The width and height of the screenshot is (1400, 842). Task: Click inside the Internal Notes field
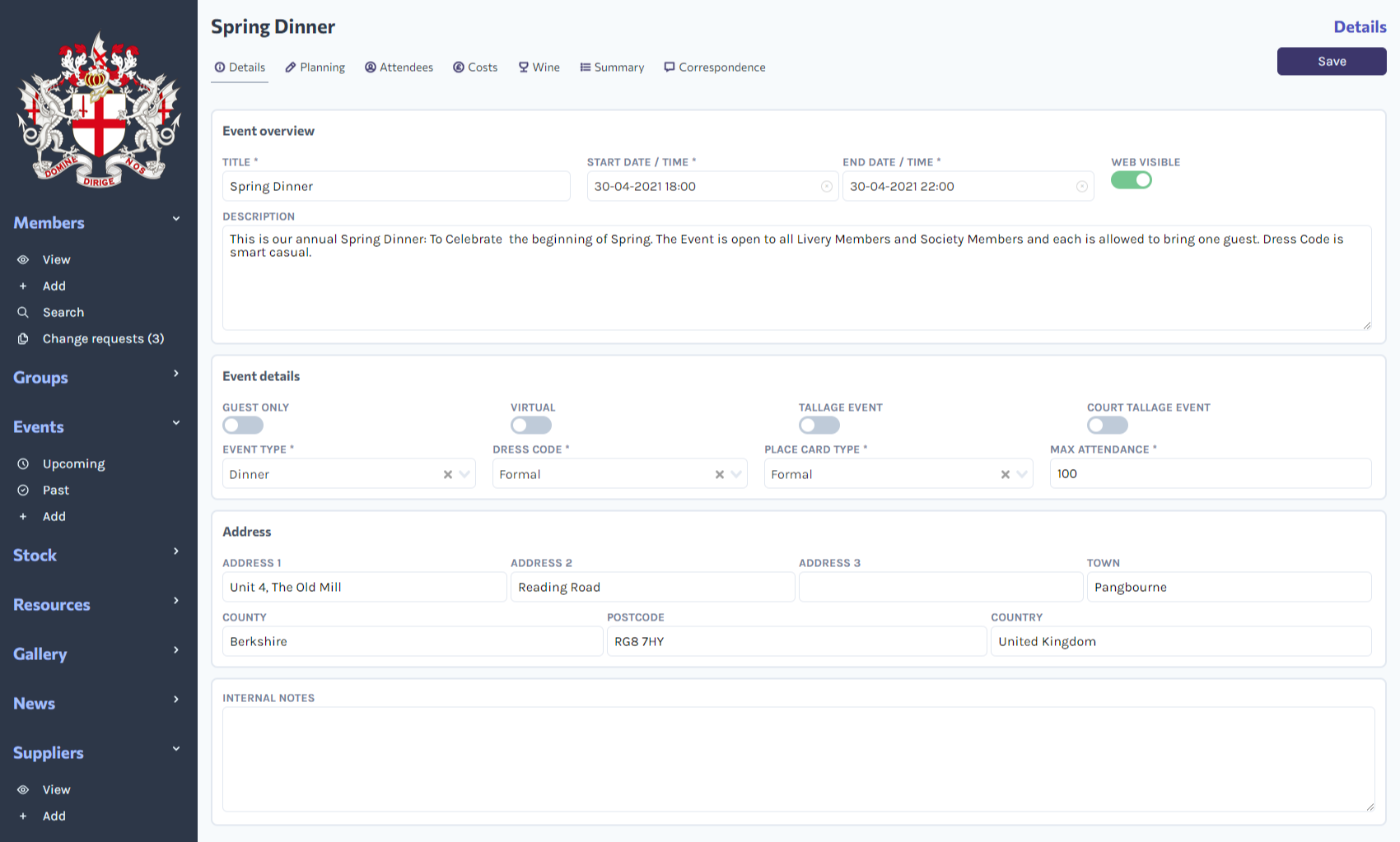coord(797,757)
